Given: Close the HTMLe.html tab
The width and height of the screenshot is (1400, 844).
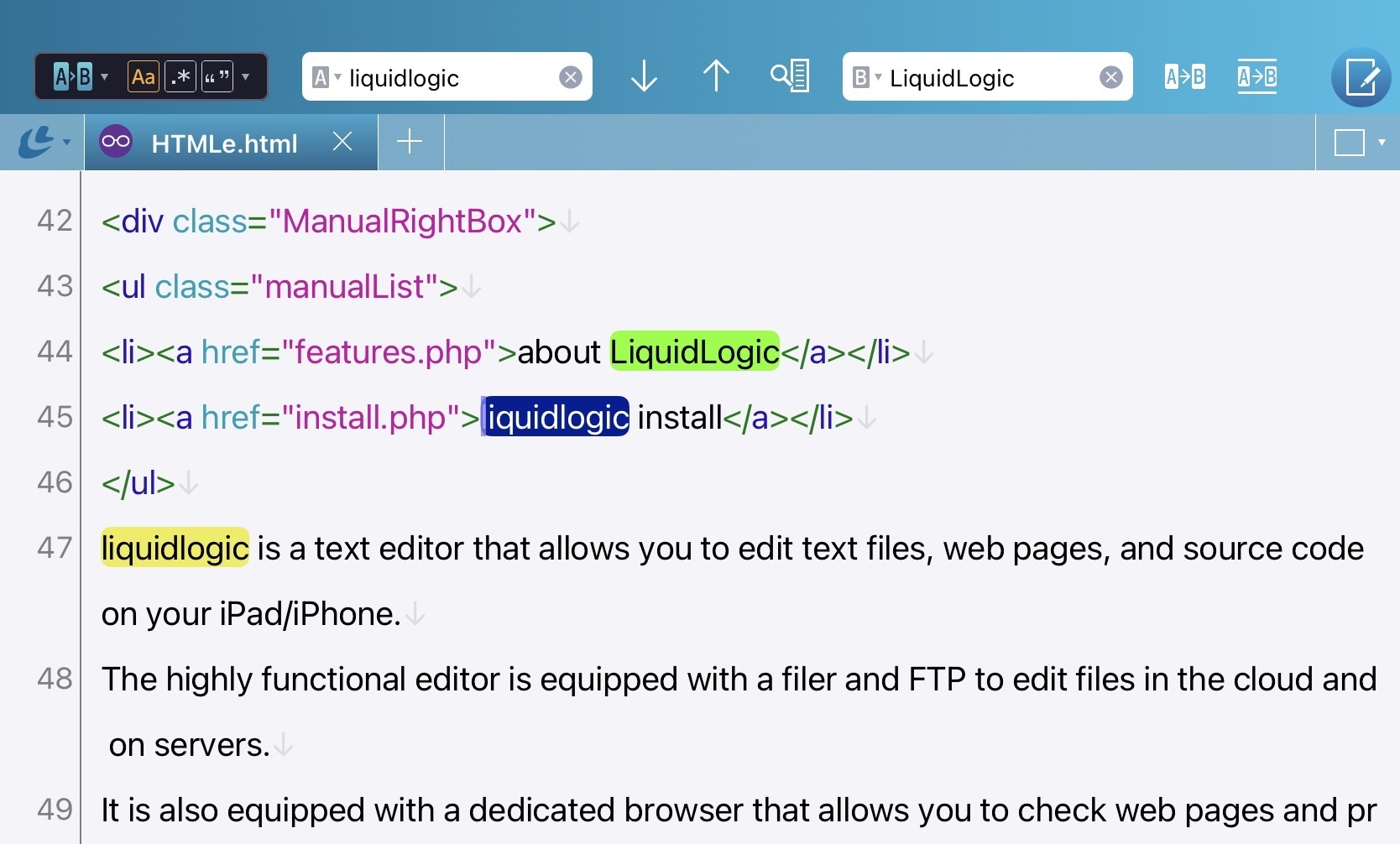Looking at the screenshot, I should tap(342, 142).
